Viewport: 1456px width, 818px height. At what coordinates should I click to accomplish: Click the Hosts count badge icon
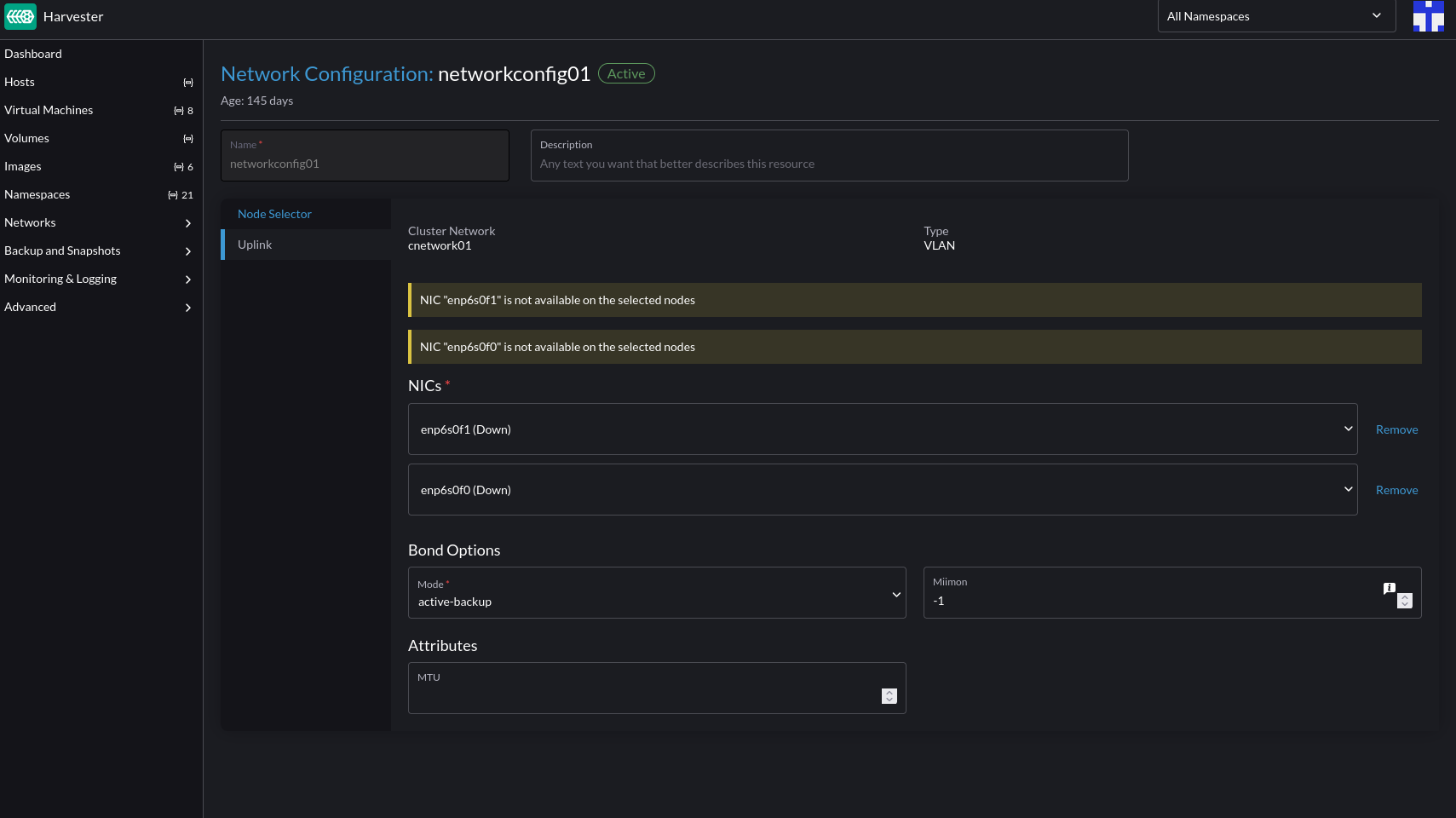point(187,82)
